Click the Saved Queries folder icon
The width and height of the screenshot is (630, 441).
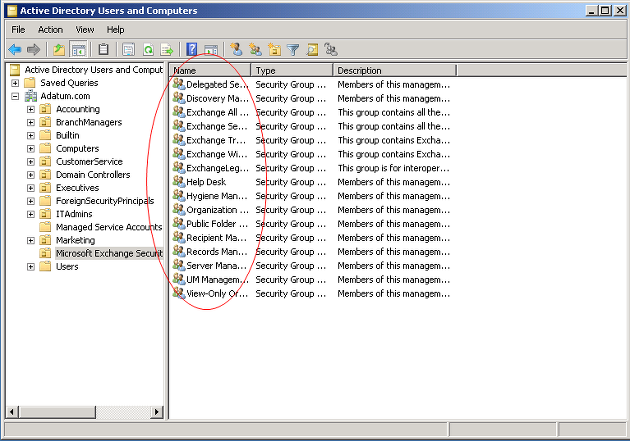[30, 83]
